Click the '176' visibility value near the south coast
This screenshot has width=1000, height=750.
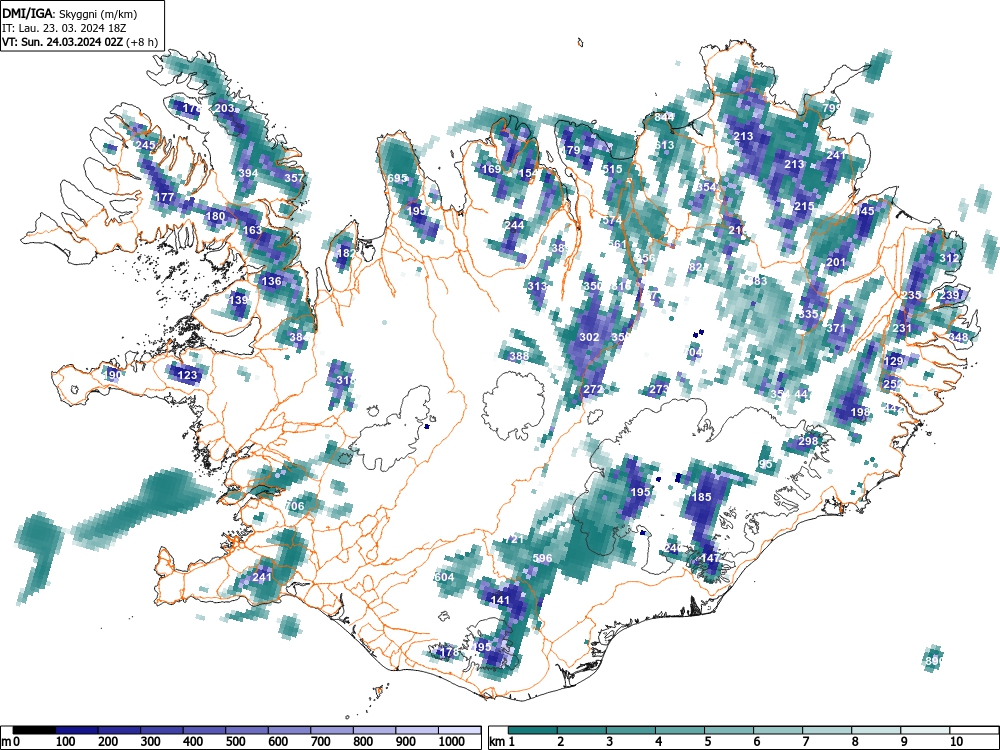point(449,652)
